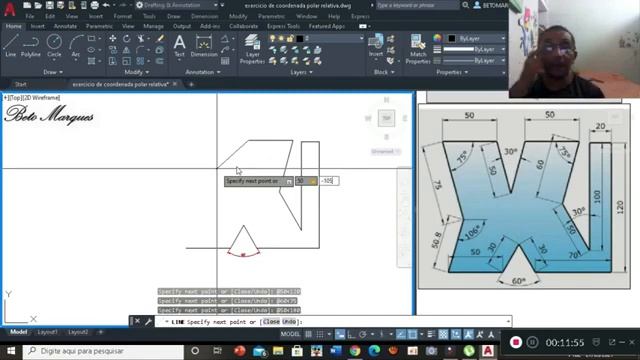Open the Format menu
The height and width of the screenshot is (360, 640).
[122, 16]
